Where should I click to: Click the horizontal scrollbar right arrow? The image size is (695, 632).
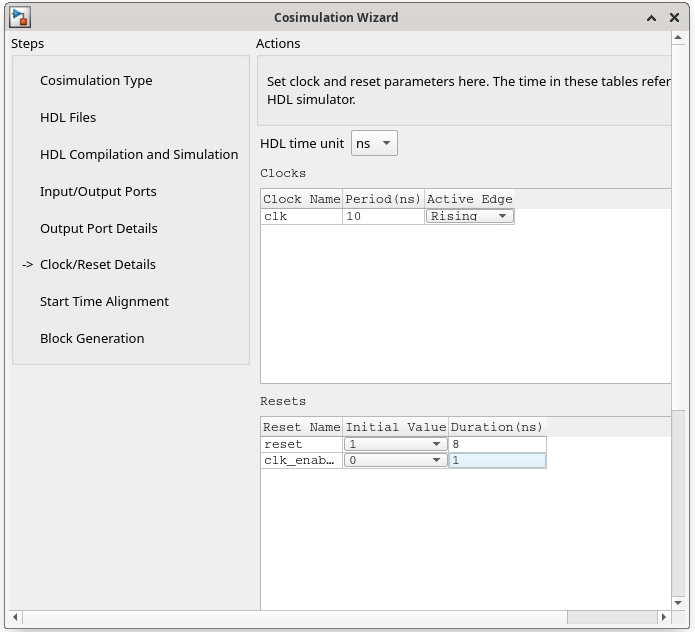click(x=663, y=617)
